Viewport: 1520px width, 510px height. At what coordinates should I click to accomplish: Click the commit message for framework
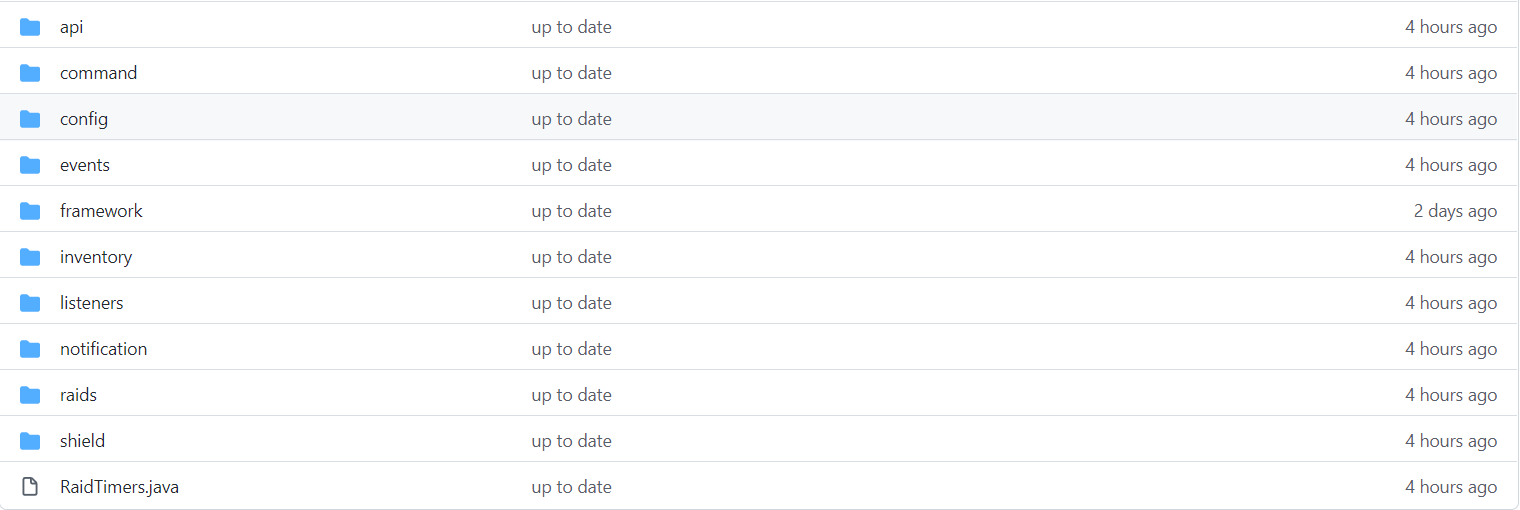571,211
